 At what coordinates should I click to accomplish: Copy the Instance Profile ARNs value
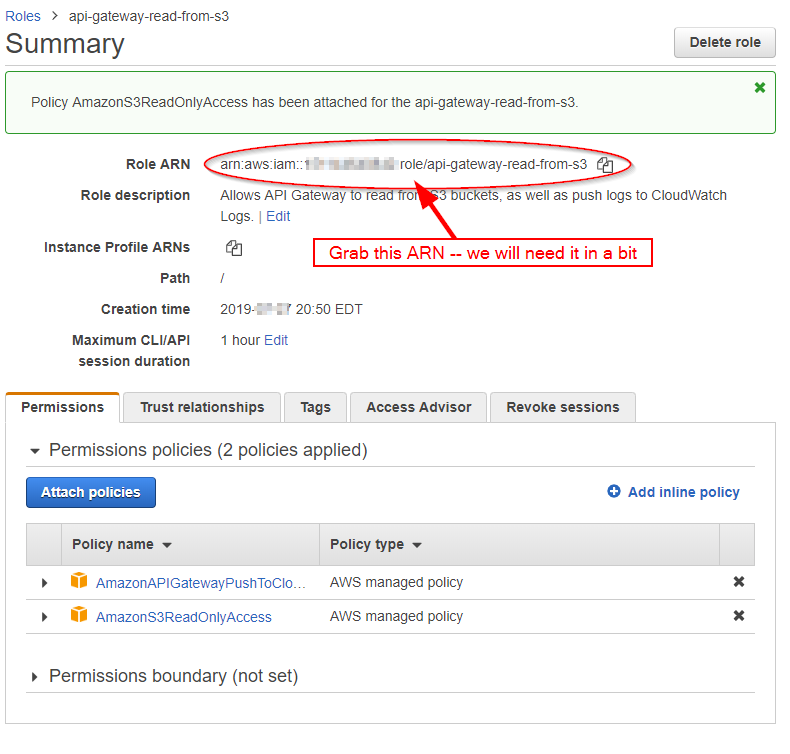click(x=234, y=248)
